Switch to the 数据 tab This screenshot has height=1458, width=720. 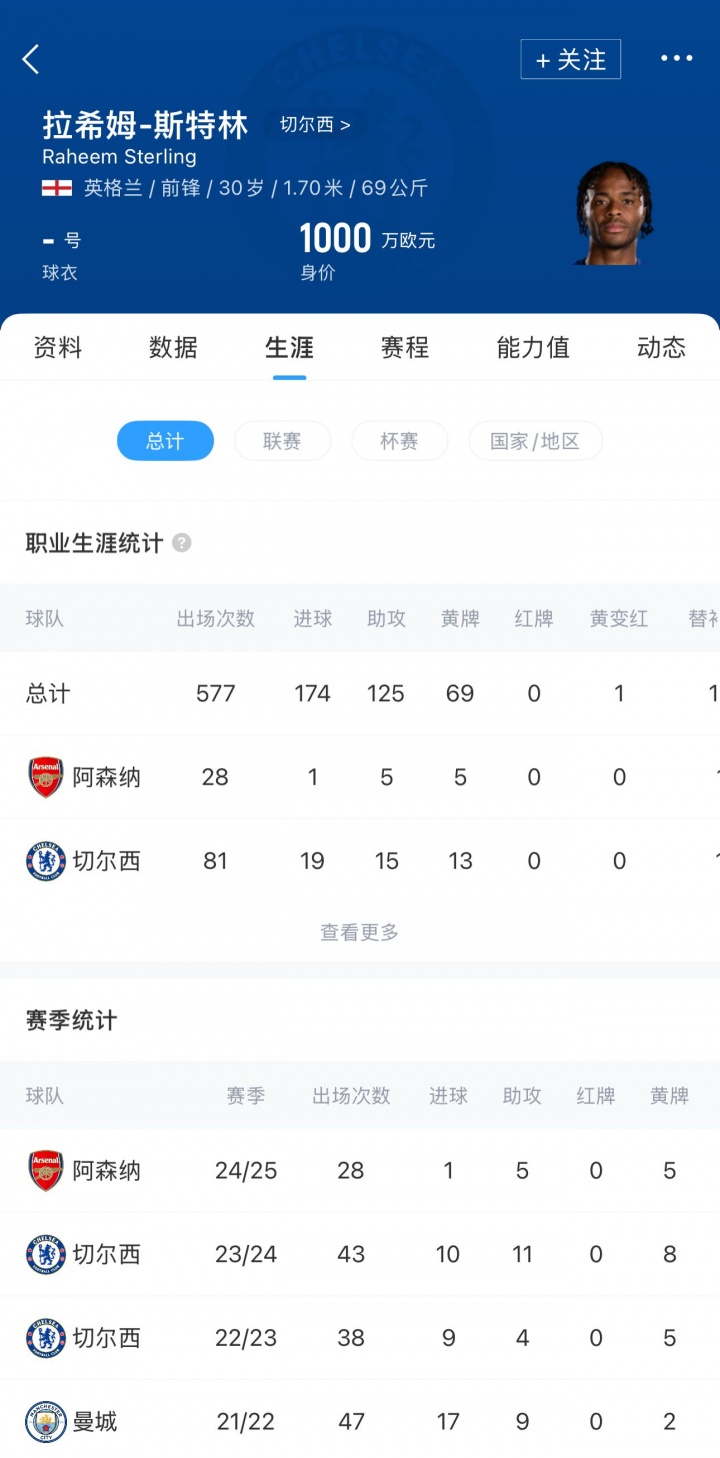coord(173,348)
